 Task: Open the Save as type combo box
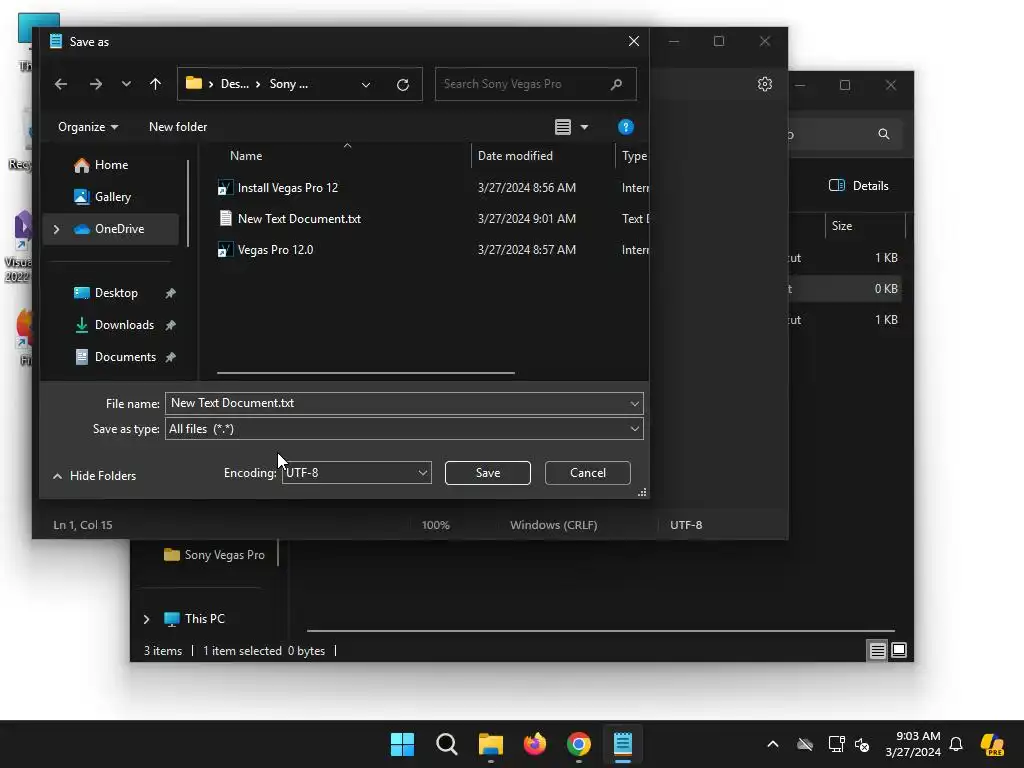(404, 429)
